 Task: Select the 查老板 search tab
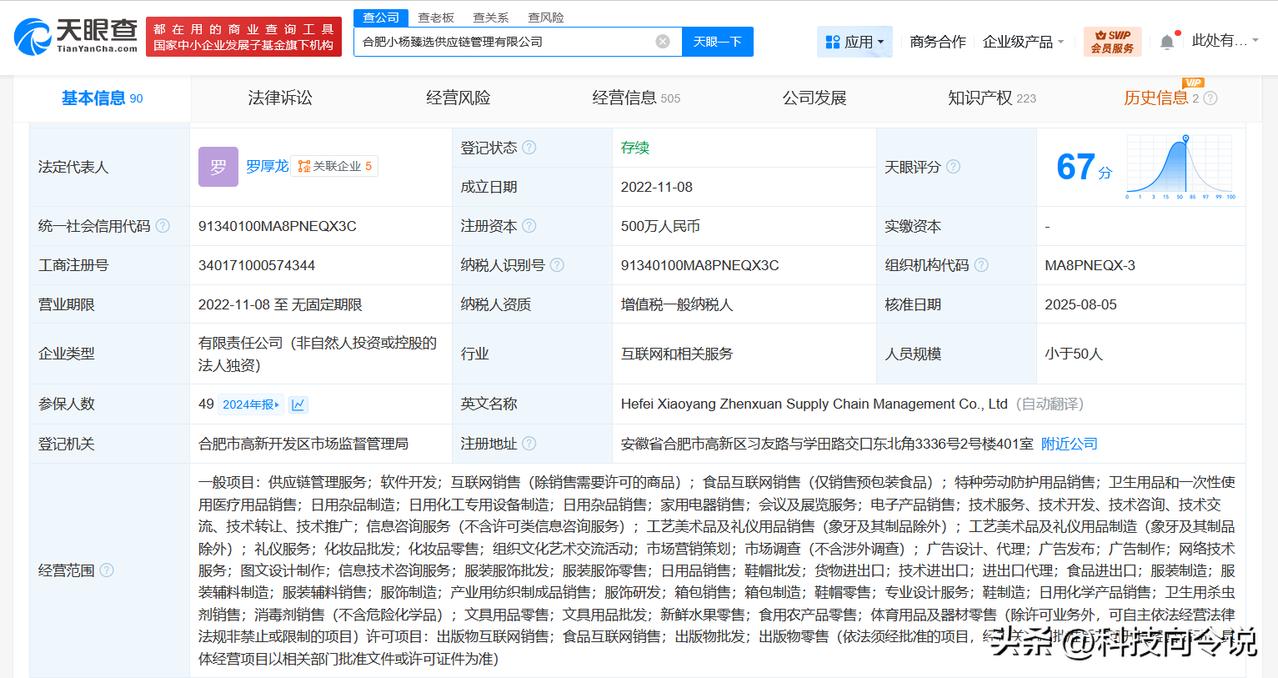[x=436, y=17]
